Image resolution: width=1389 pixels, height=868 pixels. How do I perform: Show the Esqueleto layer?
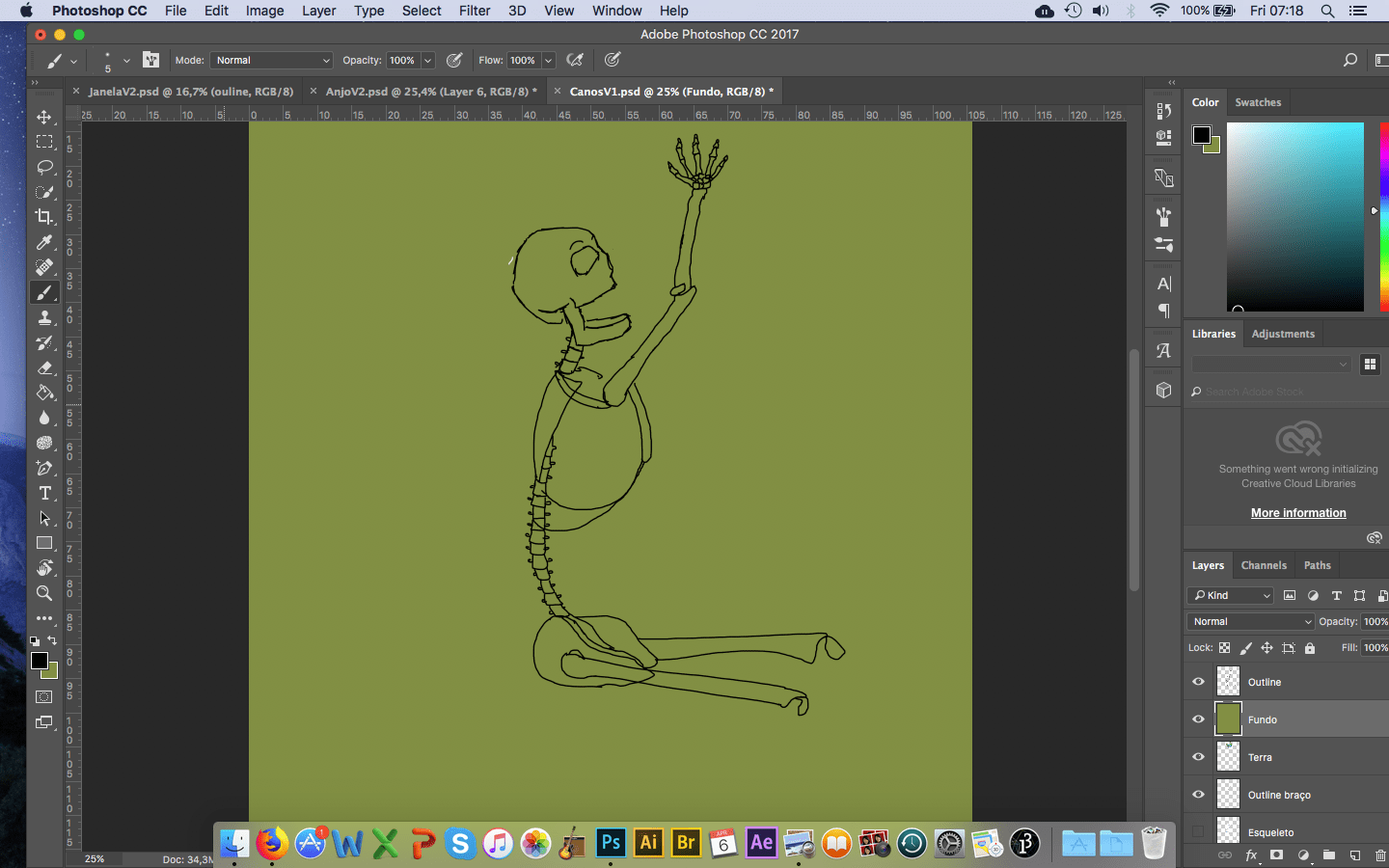(x=1198, y=831)
